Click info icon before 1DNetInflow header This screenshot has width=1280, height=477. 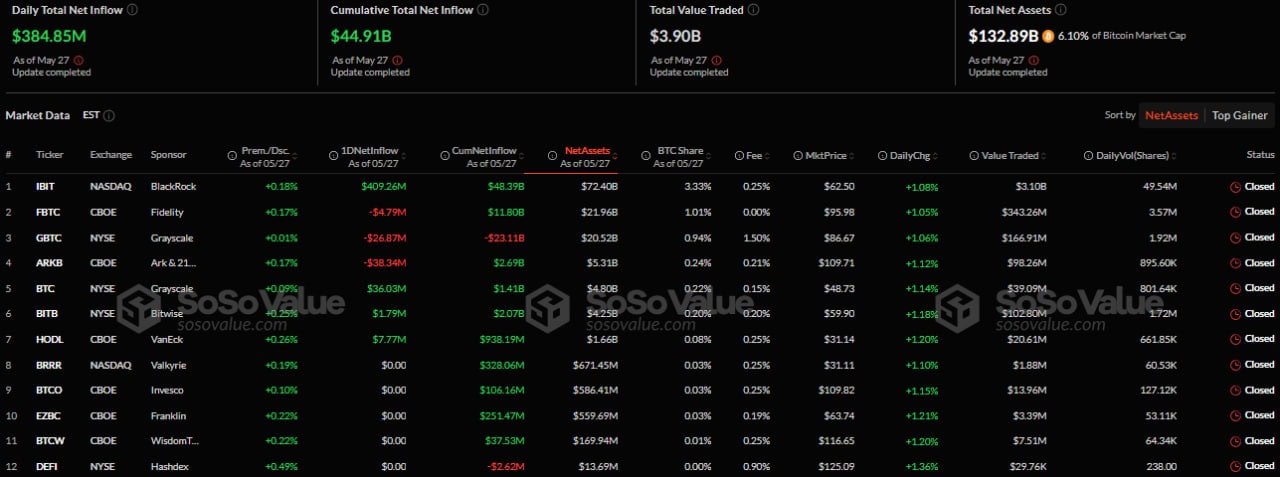333,155
